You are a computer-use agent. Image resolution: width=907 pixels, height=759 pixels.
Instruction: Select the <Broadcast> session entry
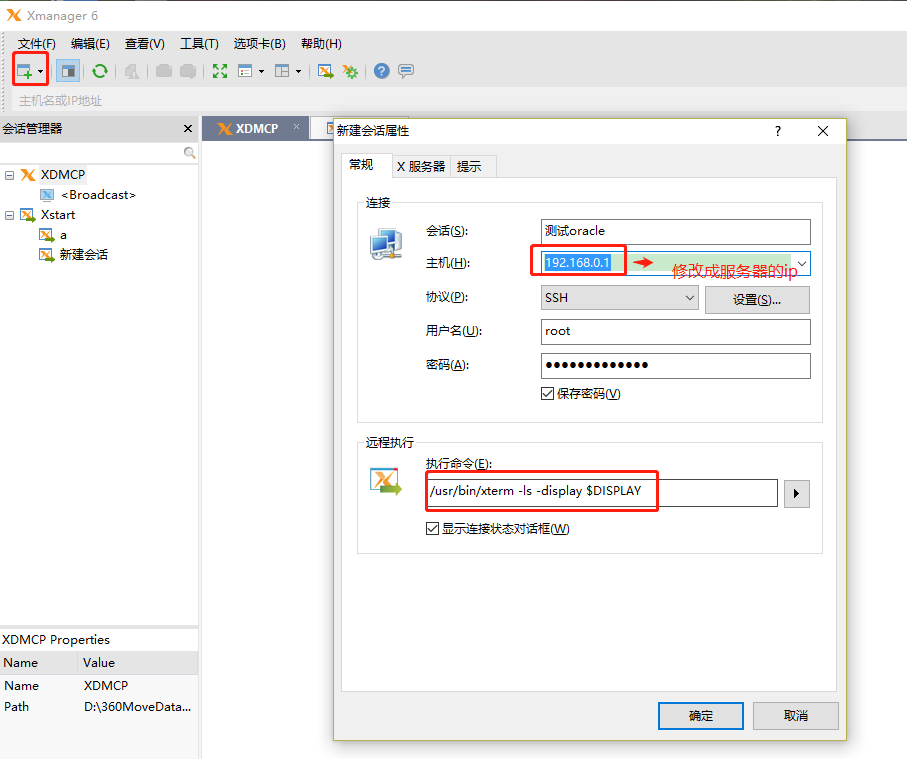(x=98, y=195)
